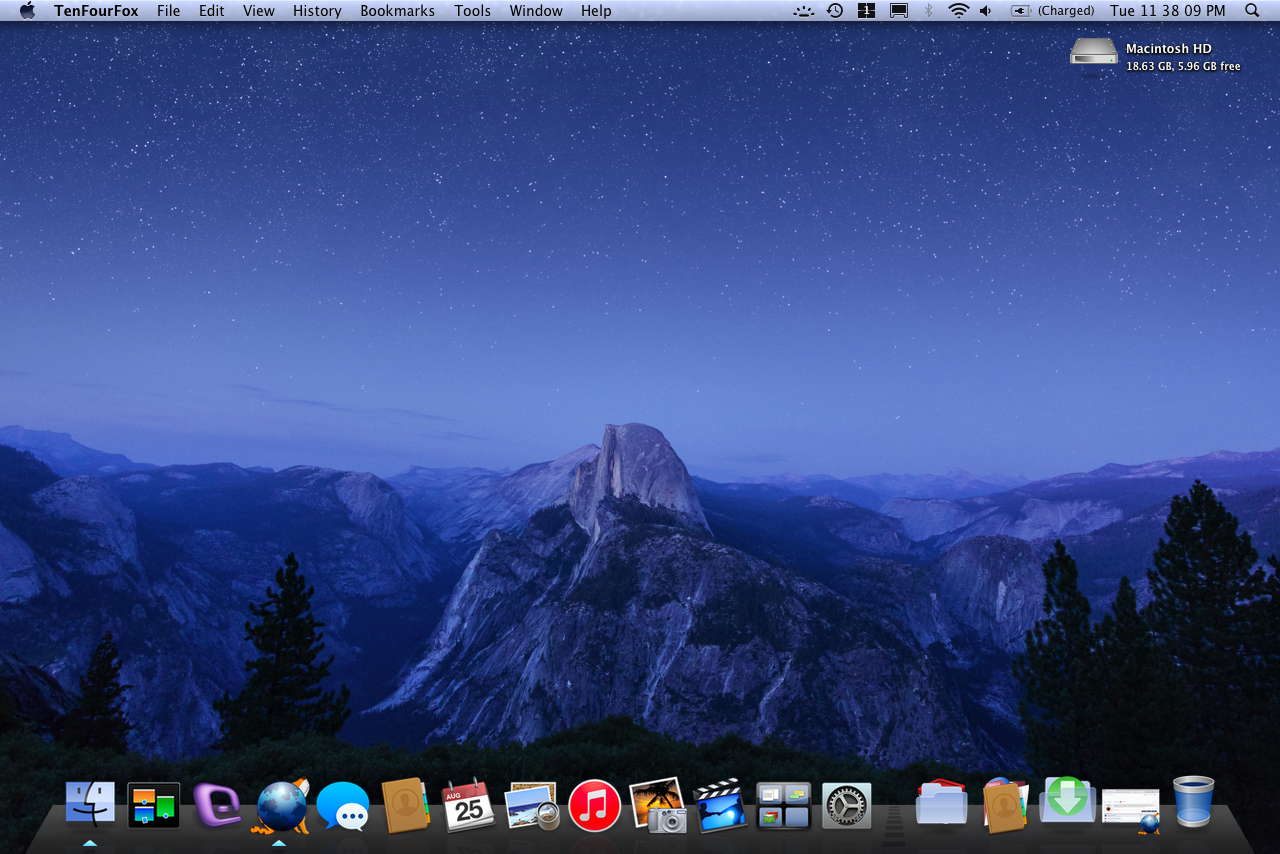1280x854 pixels.
Task: Click the Spotlight search magnifier
Action: [x=1252, y=11]
